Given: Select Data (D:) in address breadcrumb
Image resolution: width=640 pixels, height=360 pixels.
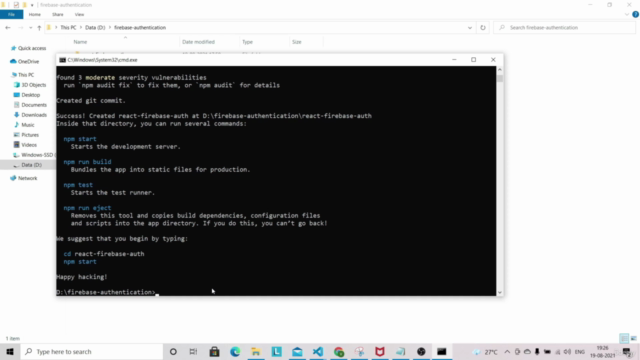Looking at the screenshot, I should tap(95, 27).
